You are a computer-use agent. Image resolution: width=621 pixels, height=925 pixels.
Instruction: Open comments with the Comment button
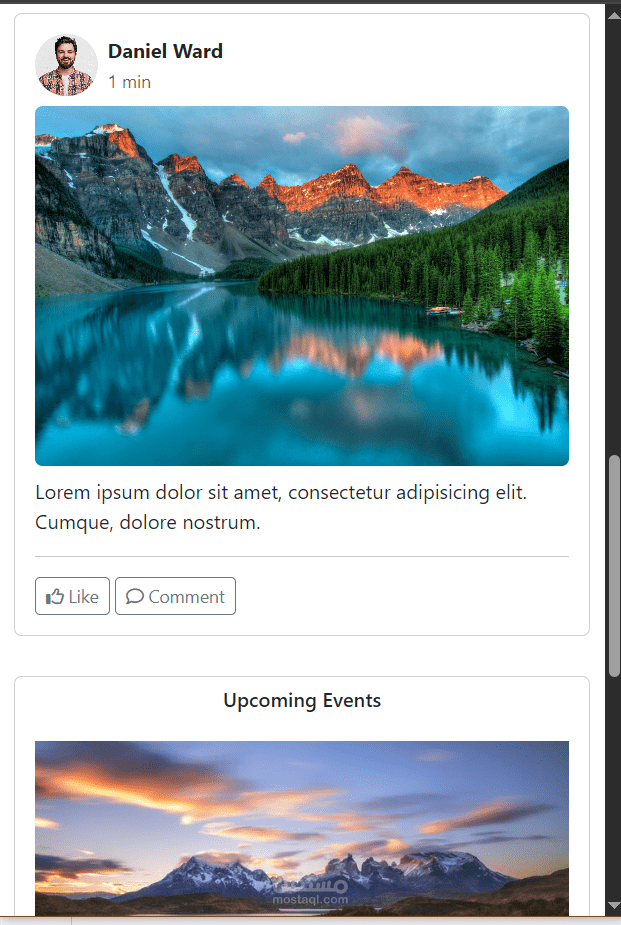point(175,596)
